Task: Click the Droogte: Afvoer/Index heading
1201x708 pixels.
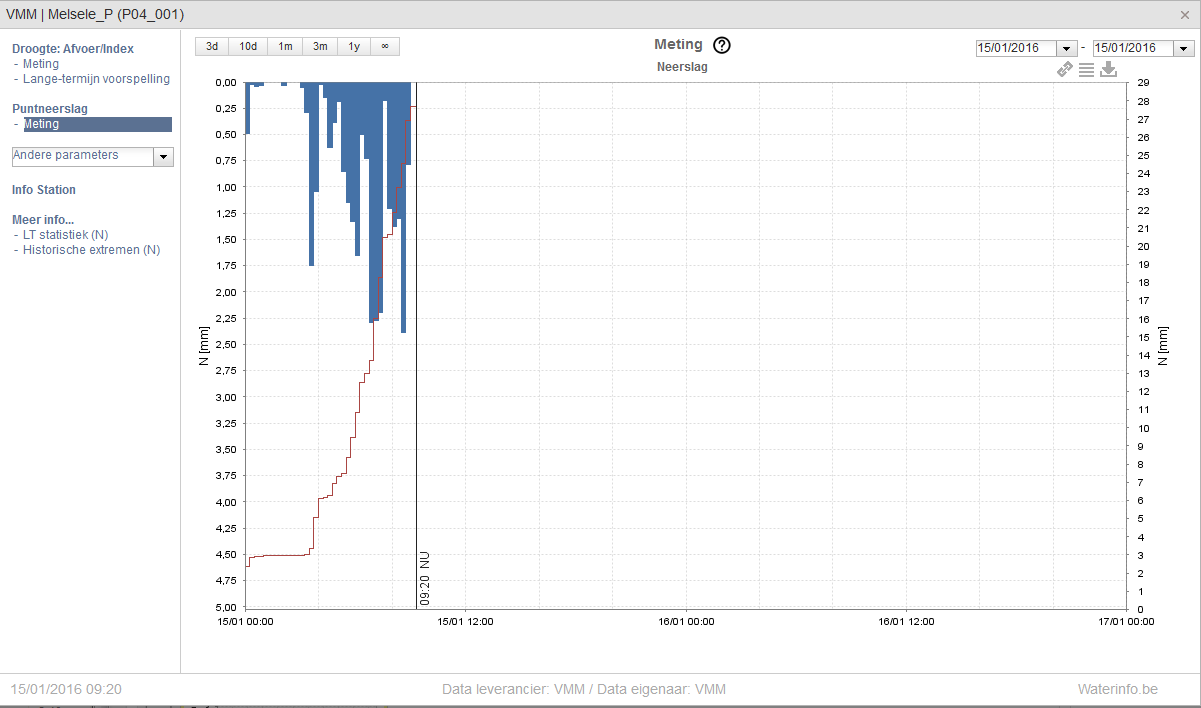Action: pyautogui.click(x=73, y=49)
